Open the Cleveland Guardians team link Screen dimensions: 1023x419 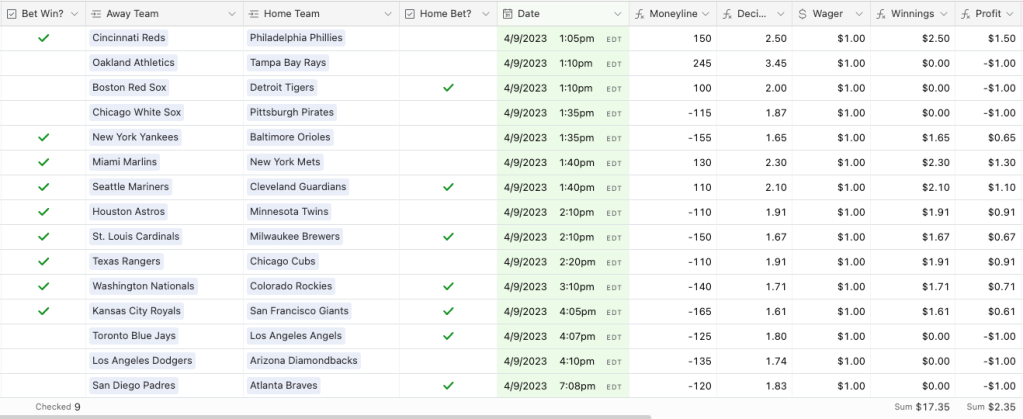pyautogui.click(x=298, y=187)
